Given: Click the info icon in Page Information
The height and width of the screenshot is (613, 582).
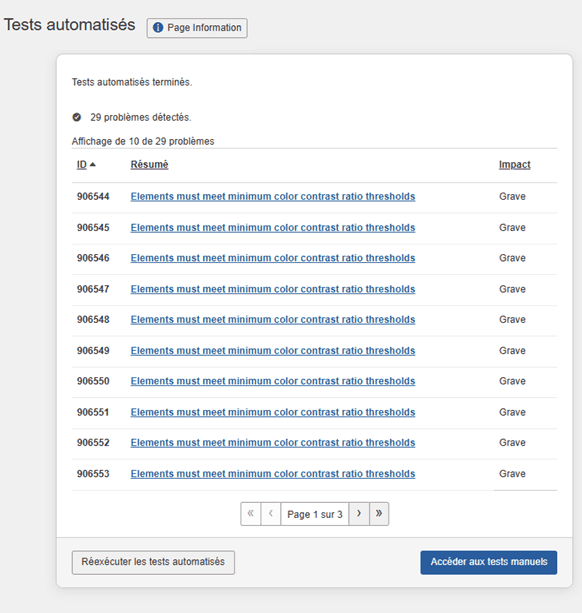Looking at the screenshot, I should click(x=158, y=28).
